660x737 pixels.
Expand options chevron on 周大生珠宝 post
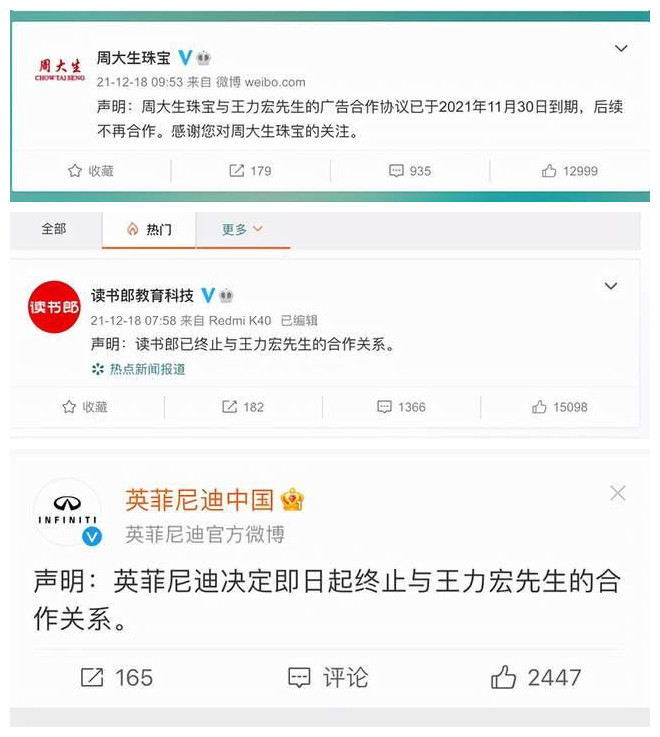pos(621,48)
